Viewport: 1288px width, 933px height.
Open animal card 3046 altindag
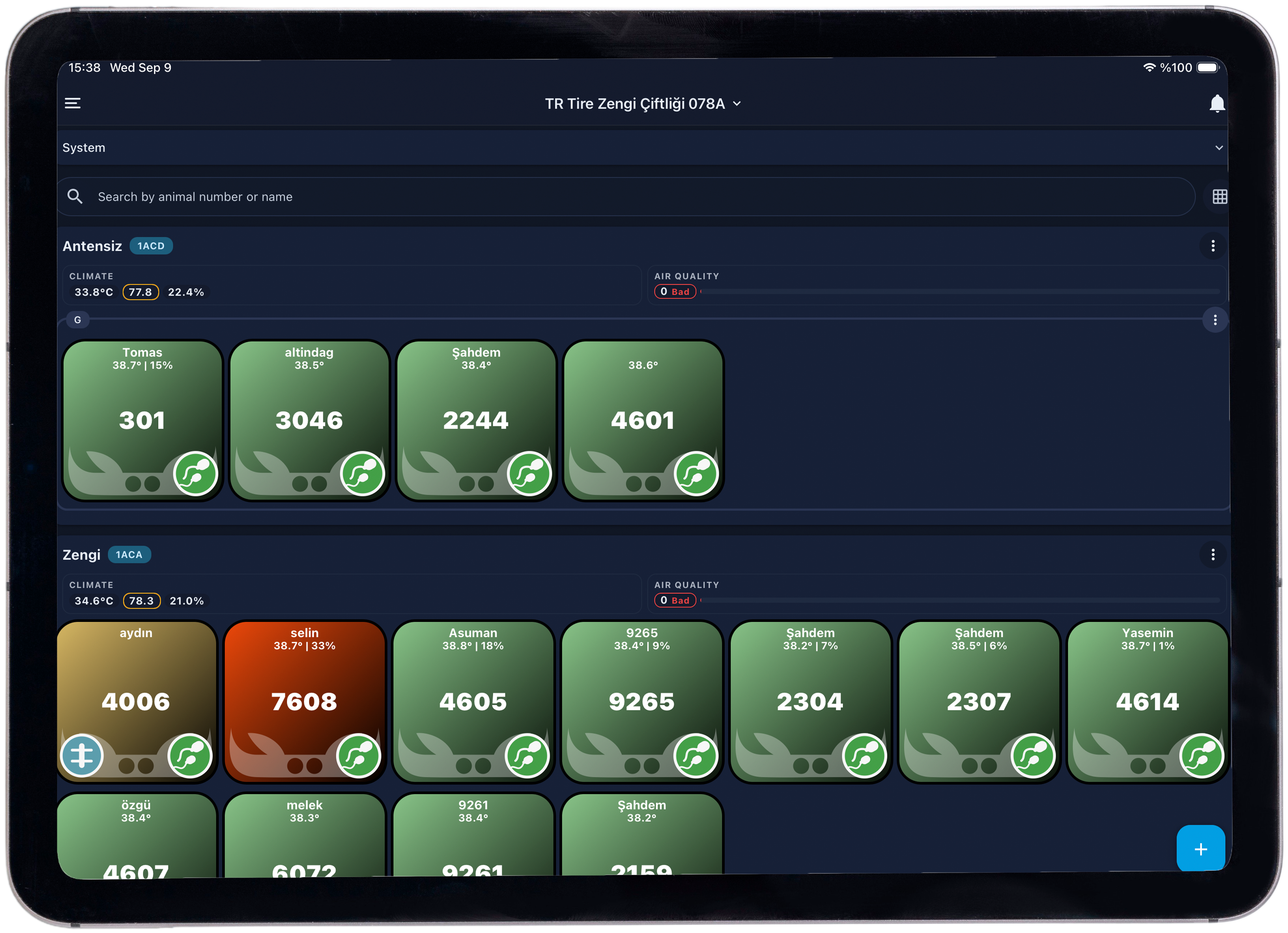pos(310,420)
